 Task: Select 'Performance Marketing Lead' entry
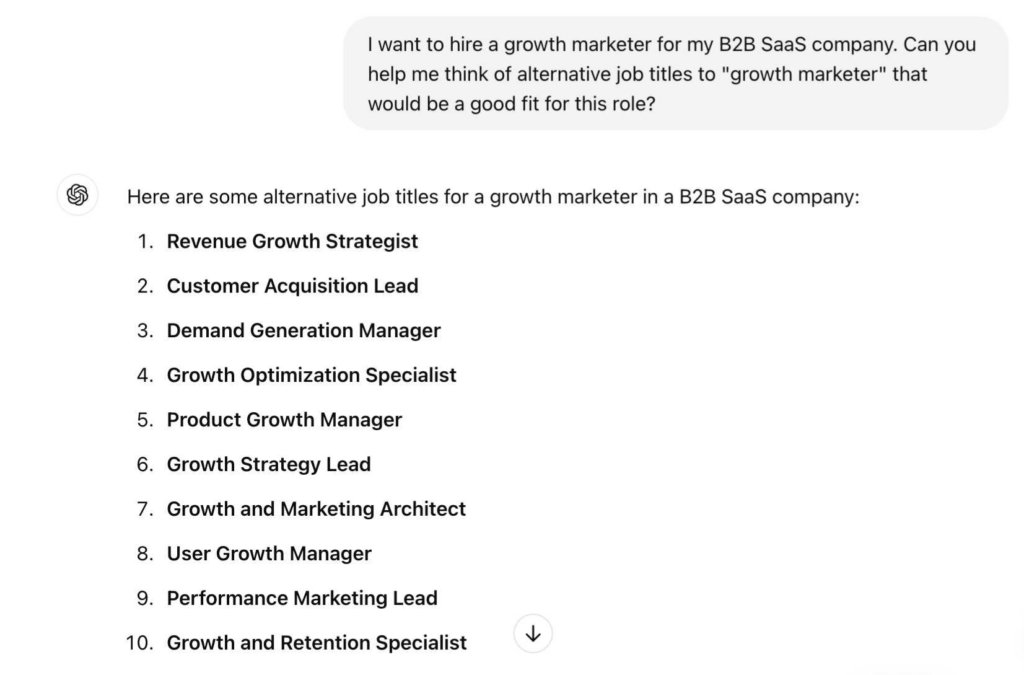pos(302,598)
